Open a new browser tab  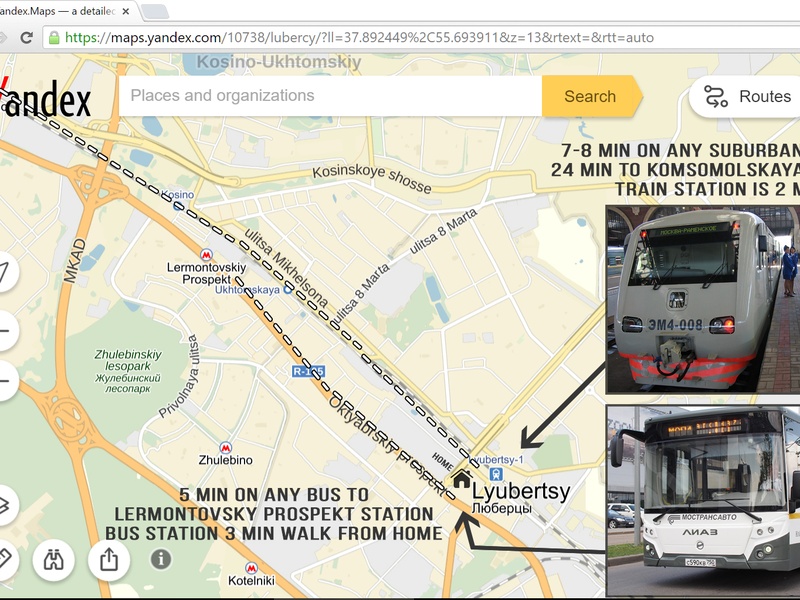point(155,12)
